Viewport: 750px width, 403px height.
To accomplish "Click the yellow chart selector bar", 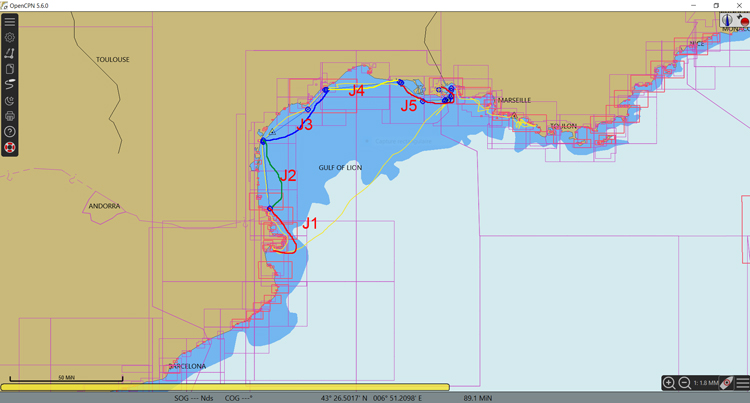I will [225, 387].
